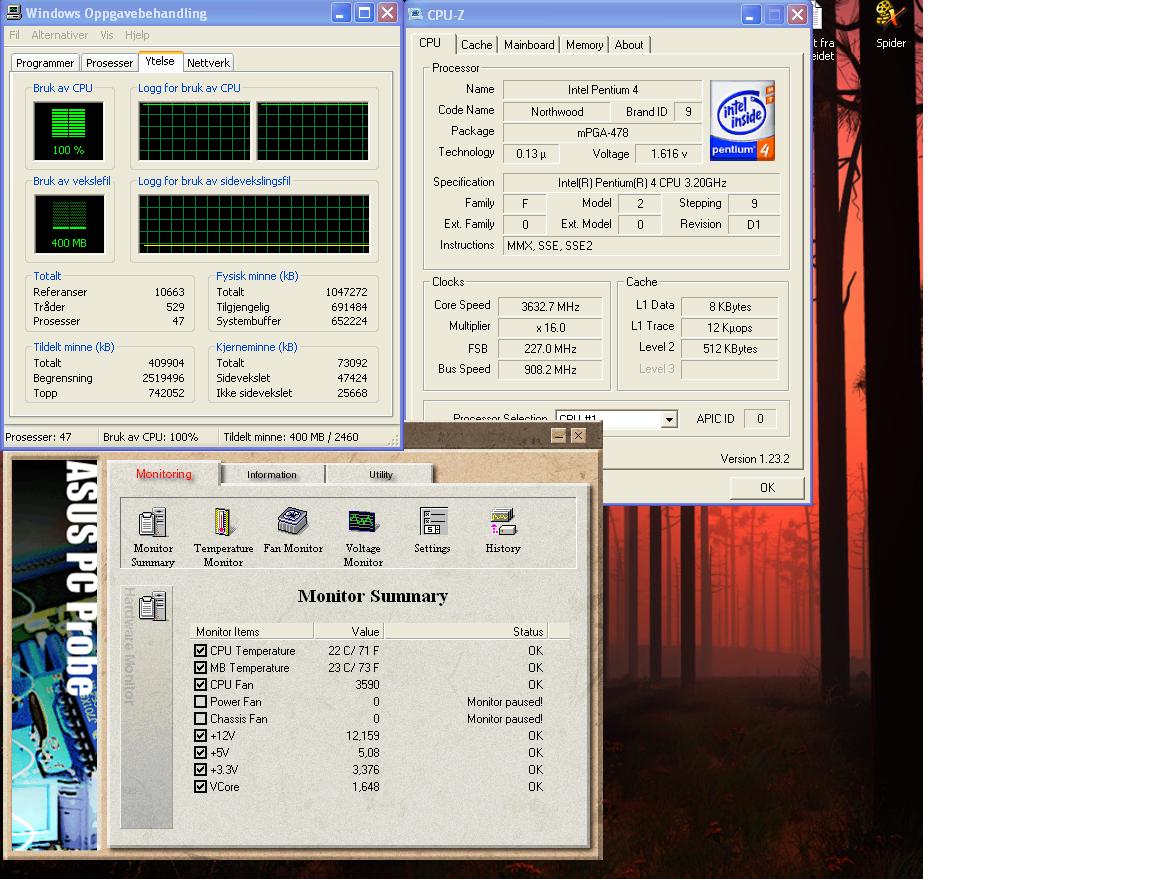Select the CPU tab in CPU-Z

[x=430, y=43]
